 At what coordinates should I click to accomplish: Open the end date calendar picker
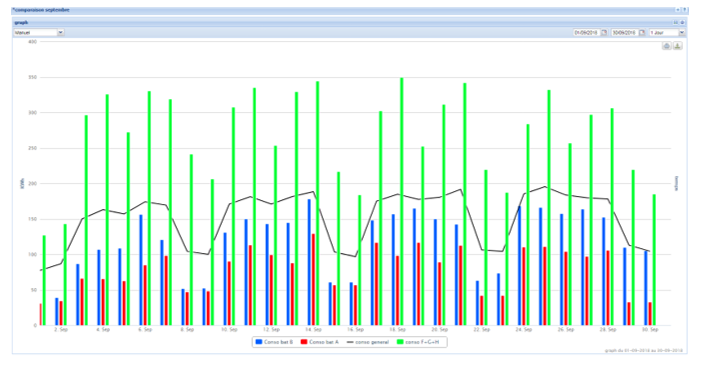tap(642, 32)
